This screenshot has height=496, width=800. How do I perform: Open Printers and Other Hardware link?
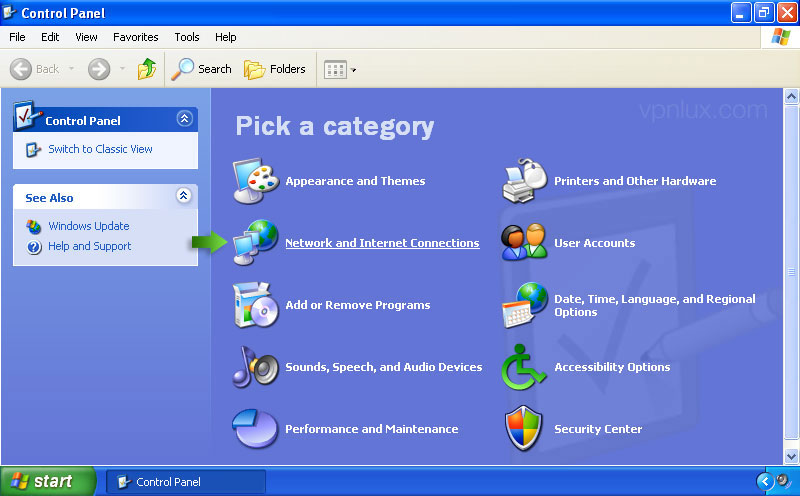[635, 181]
